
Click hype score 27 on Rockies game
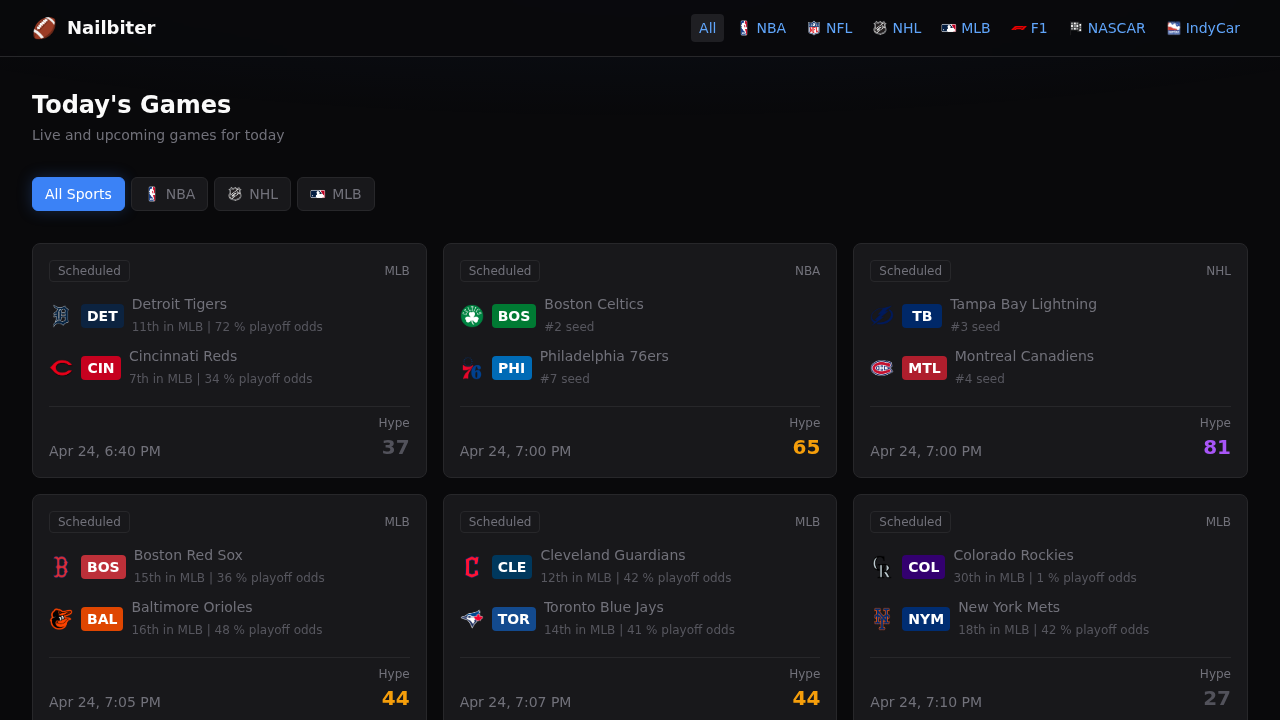(x=1217, y=698)
